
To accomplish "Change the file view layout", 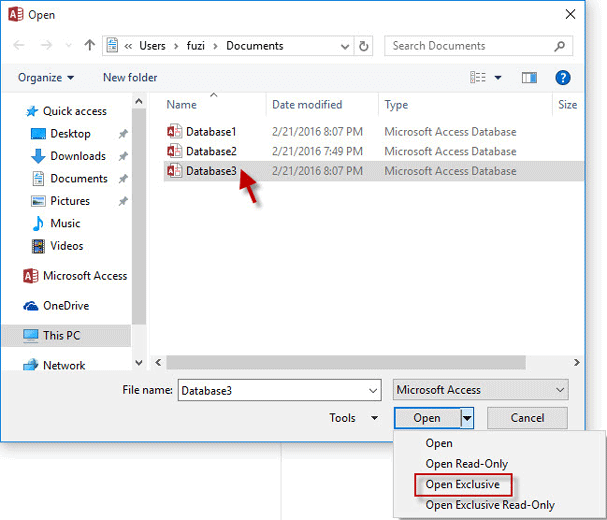I will coord(478,77).
